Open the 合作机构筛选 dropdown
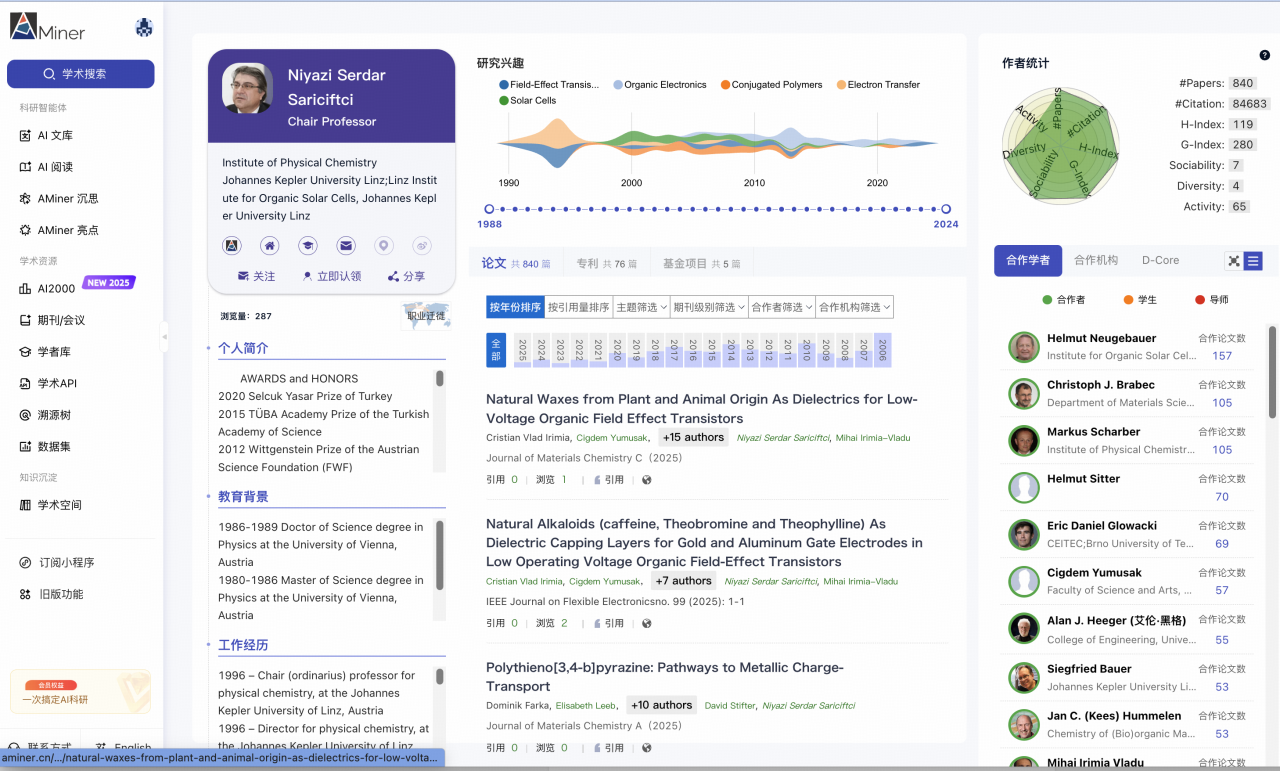 (x=855, y=307)
